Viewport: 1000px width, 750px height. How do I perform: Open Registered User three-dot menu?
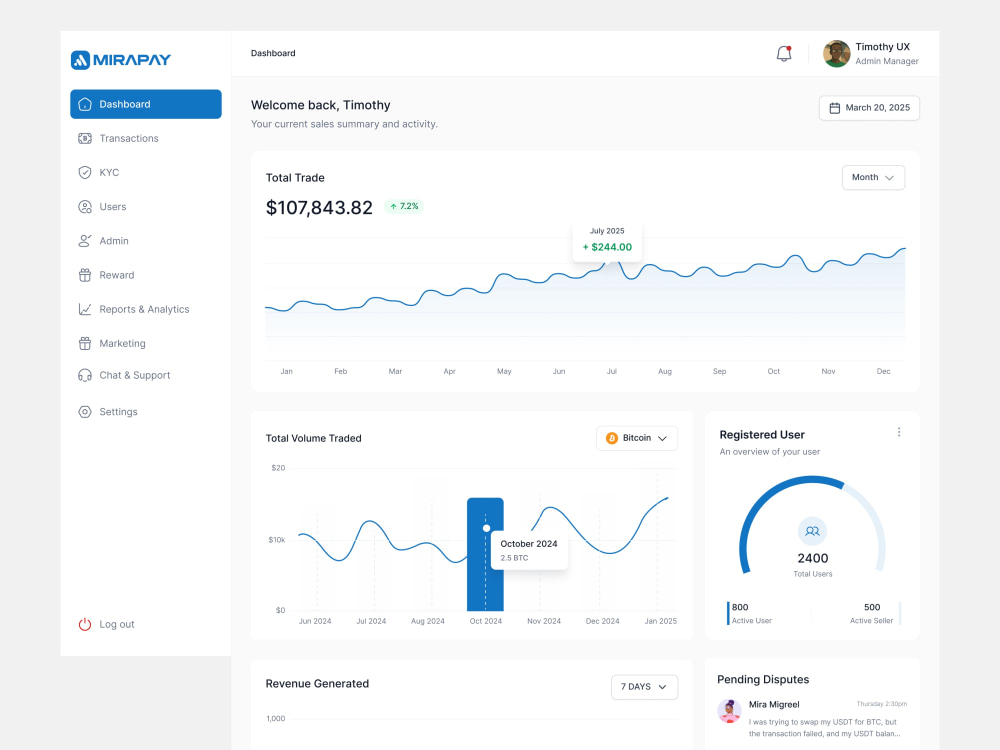[899, 432]
